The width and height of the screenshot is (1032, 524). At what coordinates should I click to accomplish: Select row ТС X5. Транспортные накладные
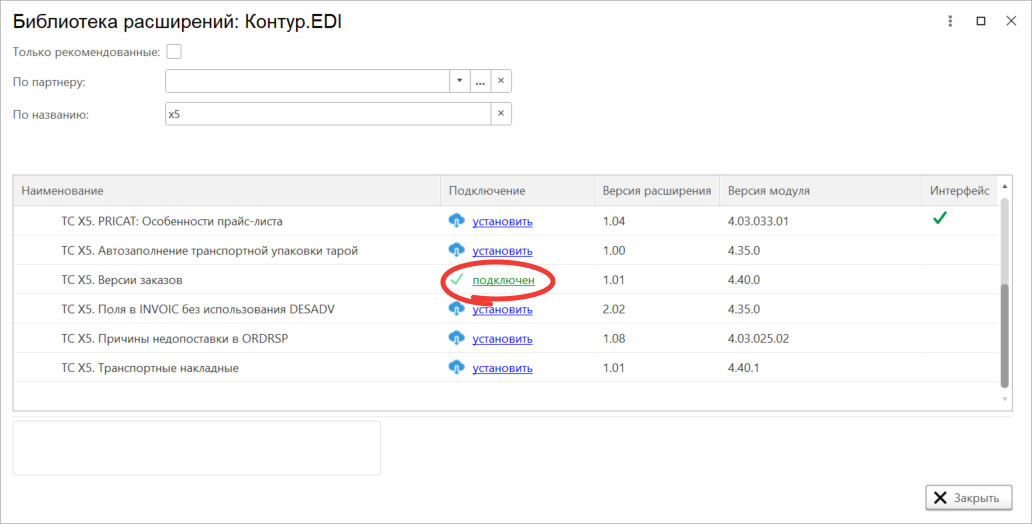[x=505, y=367]
